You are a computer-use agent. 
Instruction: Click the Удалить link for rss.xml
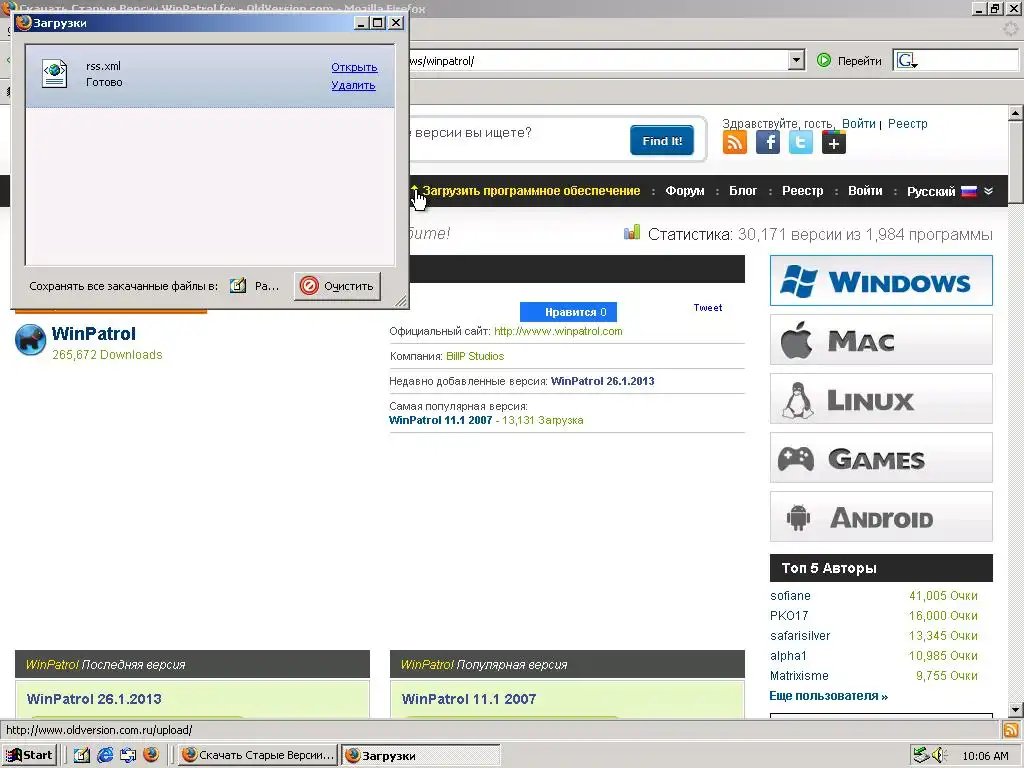pyautogui.click(x=353, y=85)
